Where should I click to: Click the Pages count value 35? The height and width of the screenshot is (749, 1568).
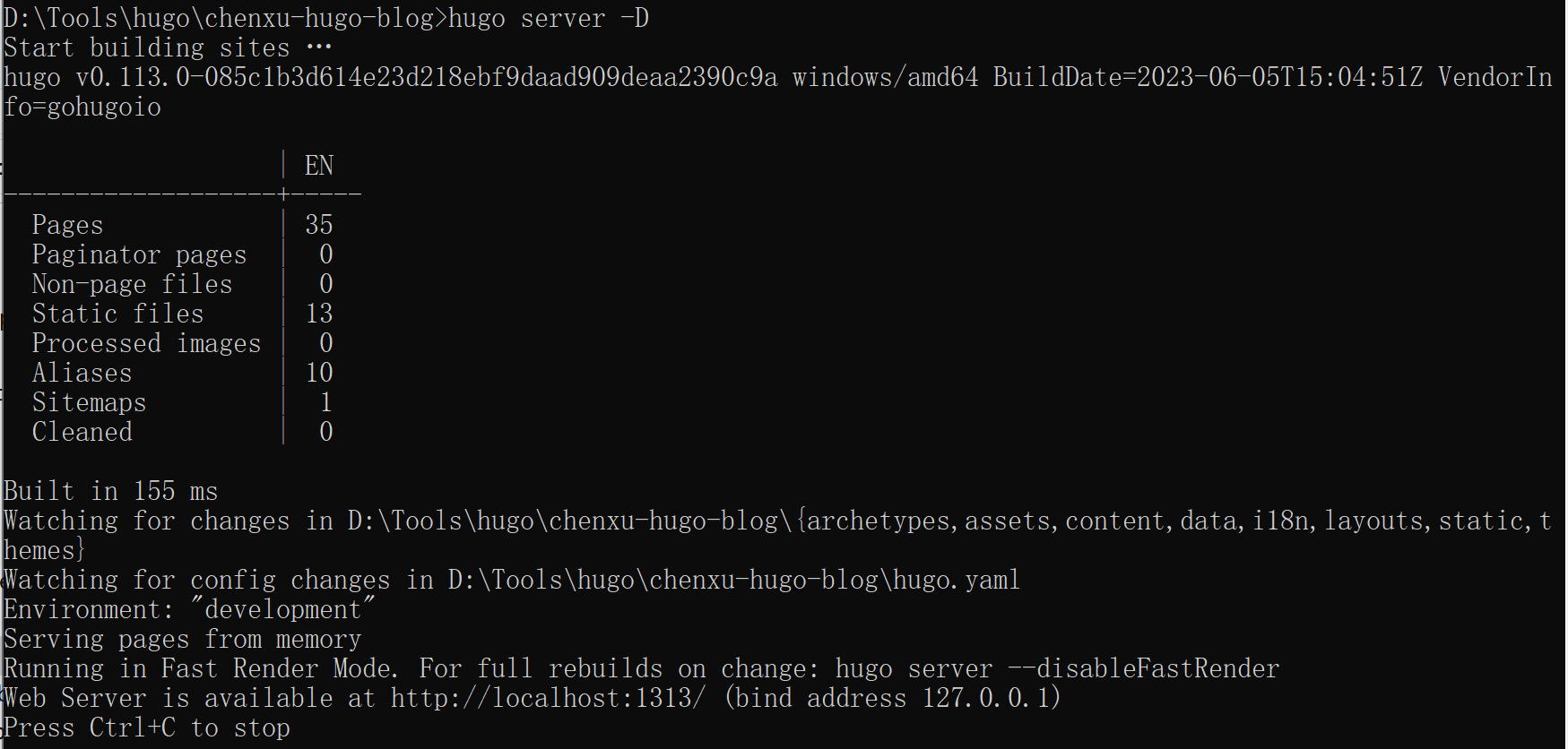pos(319,225)
